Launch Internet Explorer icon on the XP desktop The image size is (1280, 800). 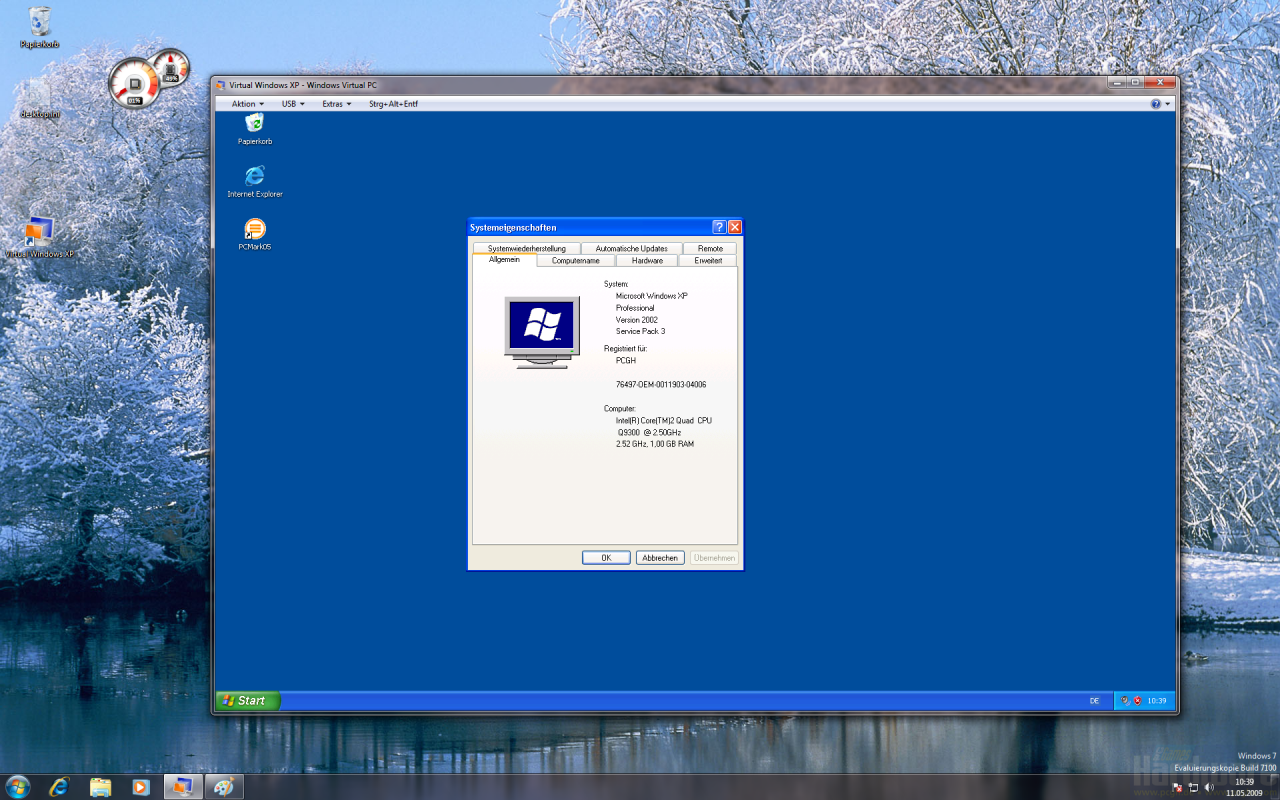click(255, 182)
